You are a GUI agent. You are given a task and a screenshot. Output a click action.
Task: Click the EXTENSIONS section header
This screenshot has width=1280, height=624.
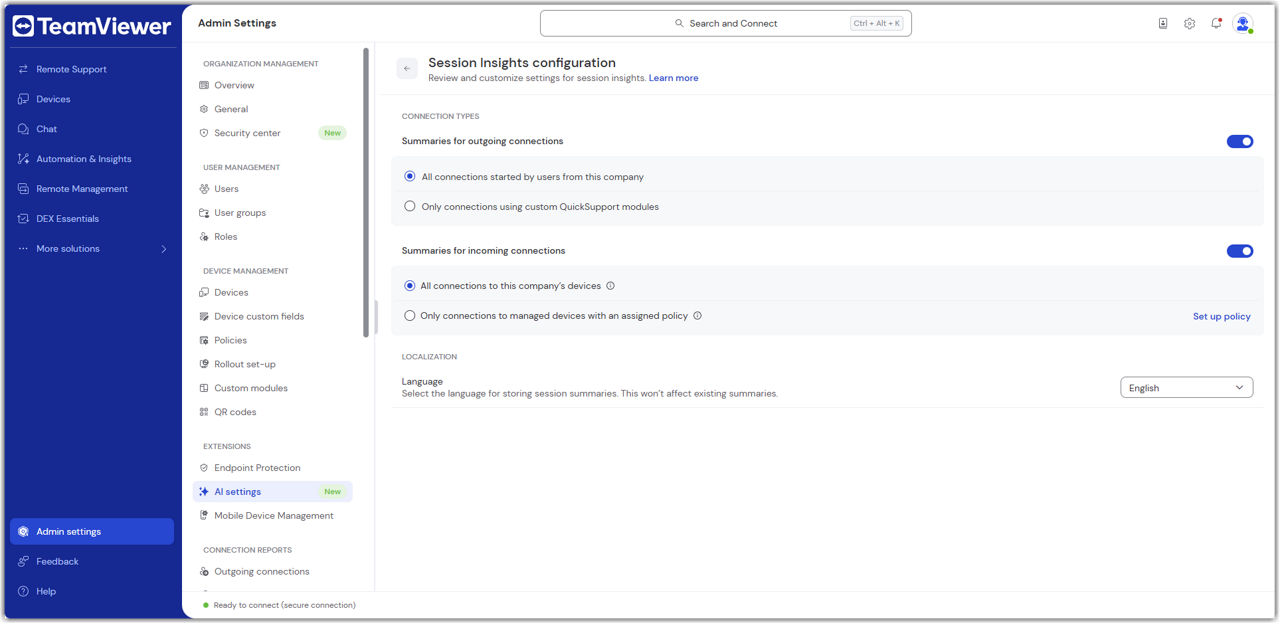coord(227,447)
